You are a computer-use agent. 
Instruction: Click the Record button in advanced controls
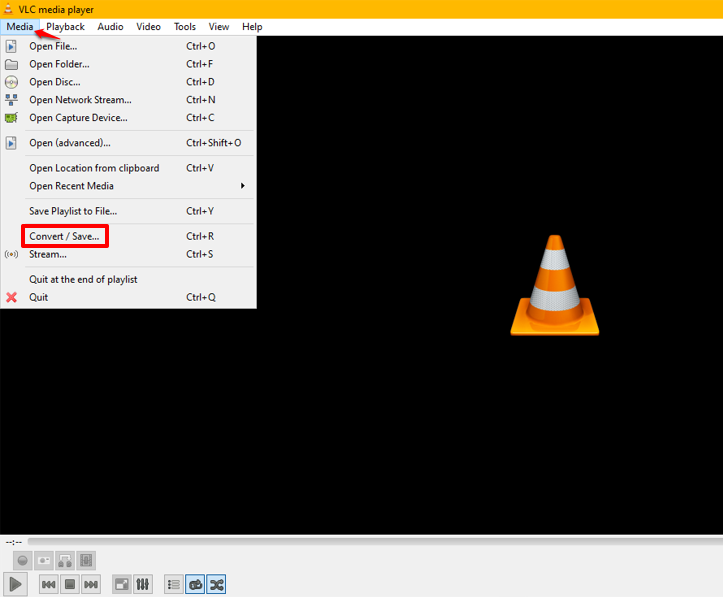click(x=22, y=561)
